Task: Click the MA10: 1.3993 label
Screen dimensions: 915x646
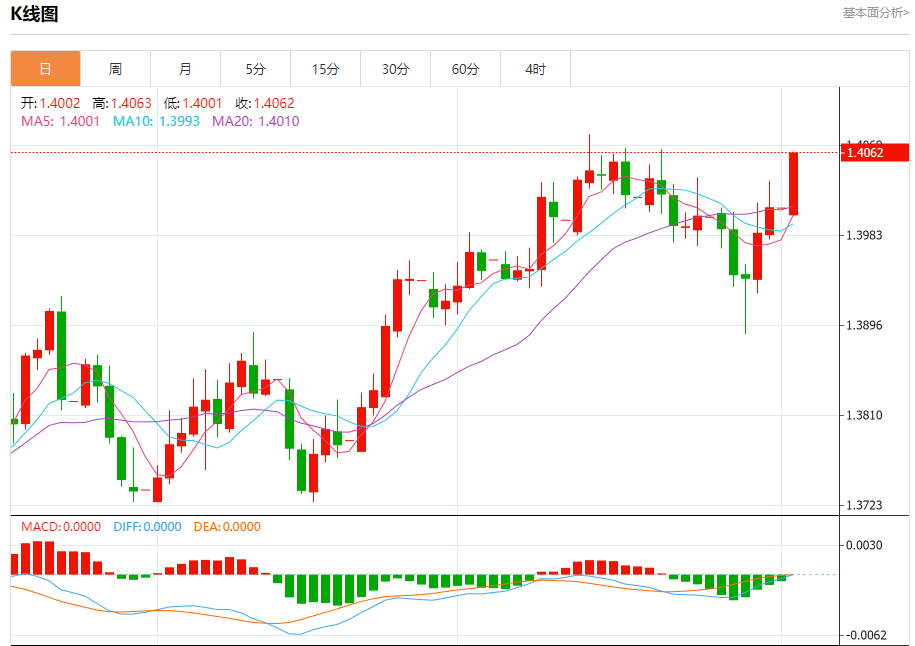Action: click(x=156, y=121)
